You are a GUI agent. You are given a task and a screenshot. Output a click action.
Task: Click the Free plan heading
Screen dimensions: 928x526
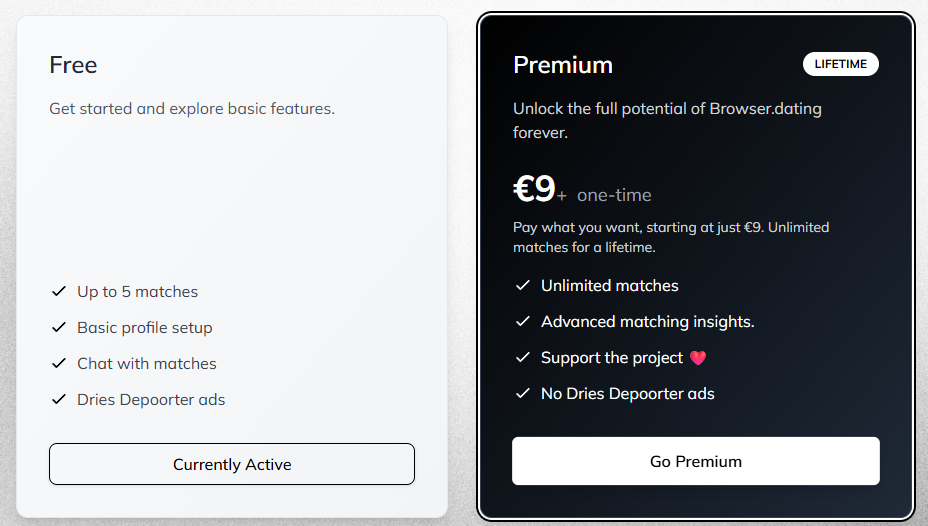coord(73,64)
